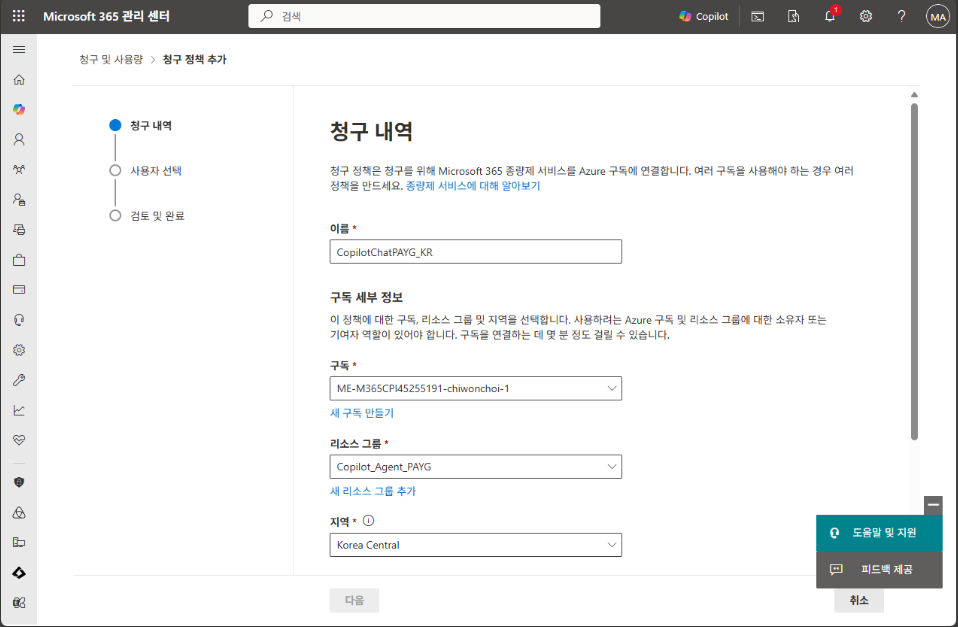Screen dimensions: 958x627
Task: Open settings gear in top header
Action: pos(866,16)
